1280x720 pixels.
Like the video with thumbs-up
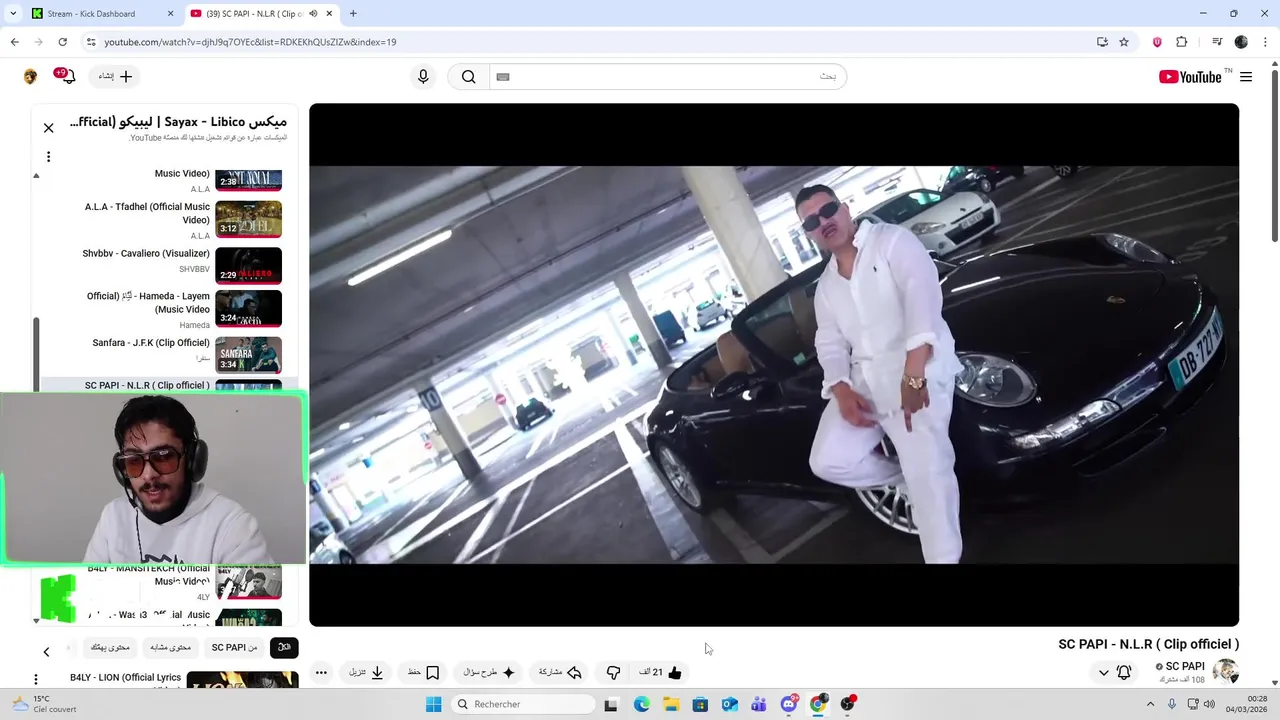click(x=661, y=673)
